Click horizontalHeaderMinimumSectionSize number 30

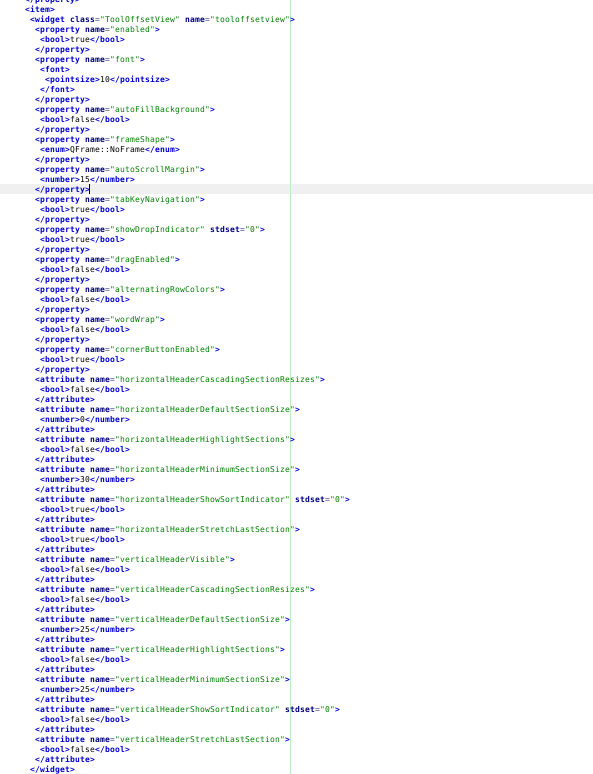[85, 479]
